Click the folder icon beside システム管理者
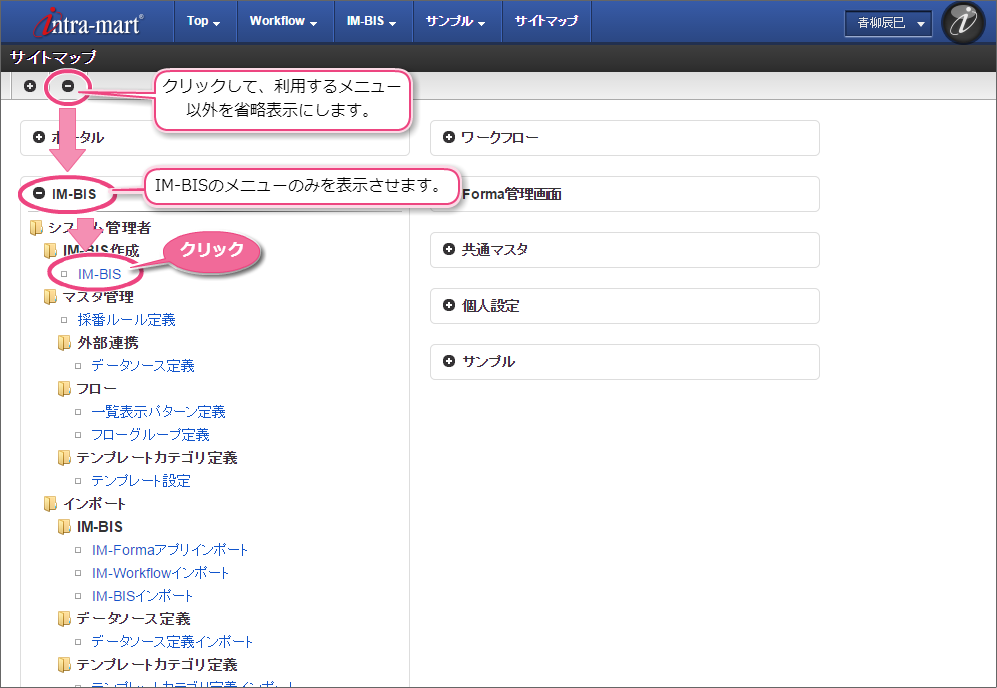 [x=36, y=228]
